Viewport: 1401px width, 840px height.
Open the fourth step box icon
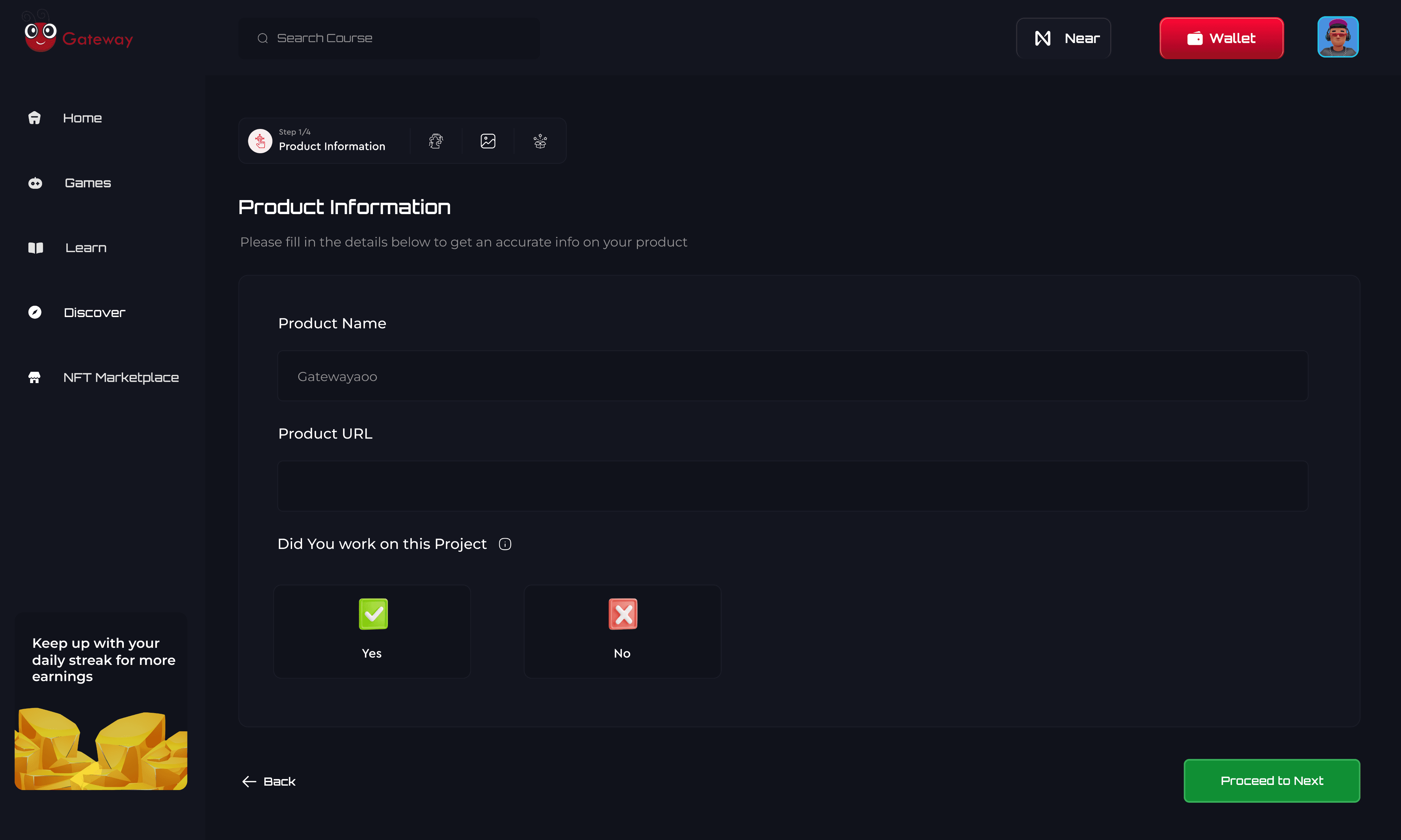[x=540, y=141]
